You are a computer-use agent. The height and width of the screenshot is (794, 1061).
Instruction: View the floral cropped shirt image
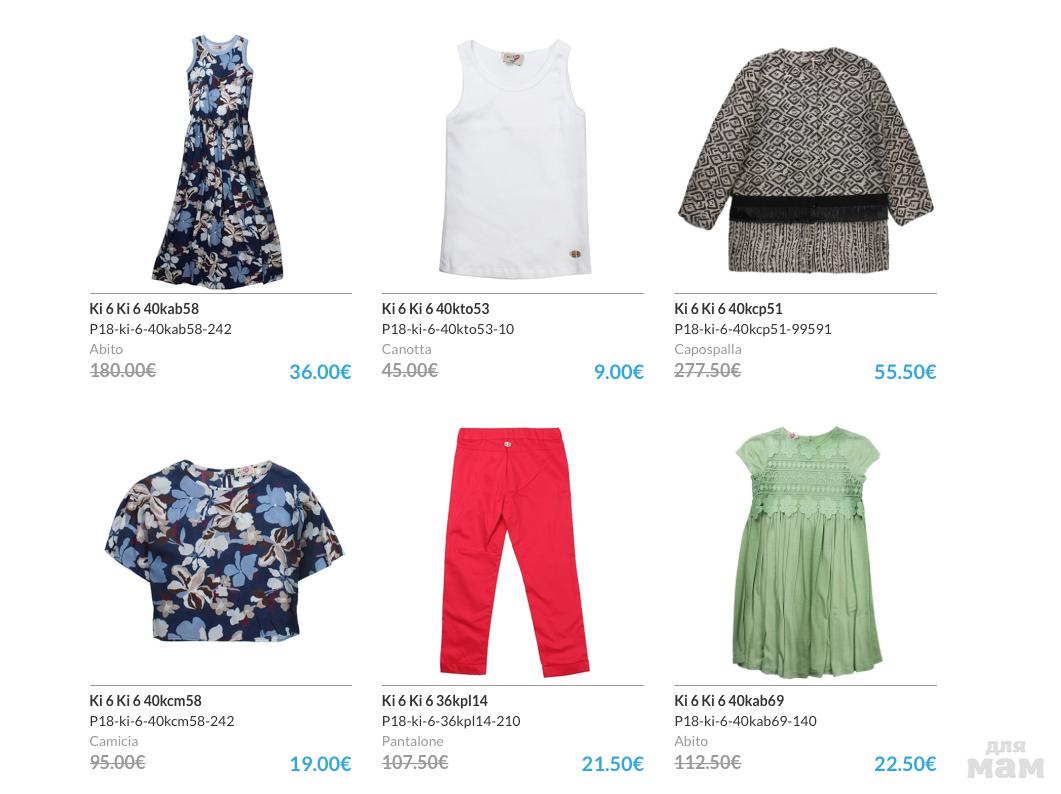224,550
